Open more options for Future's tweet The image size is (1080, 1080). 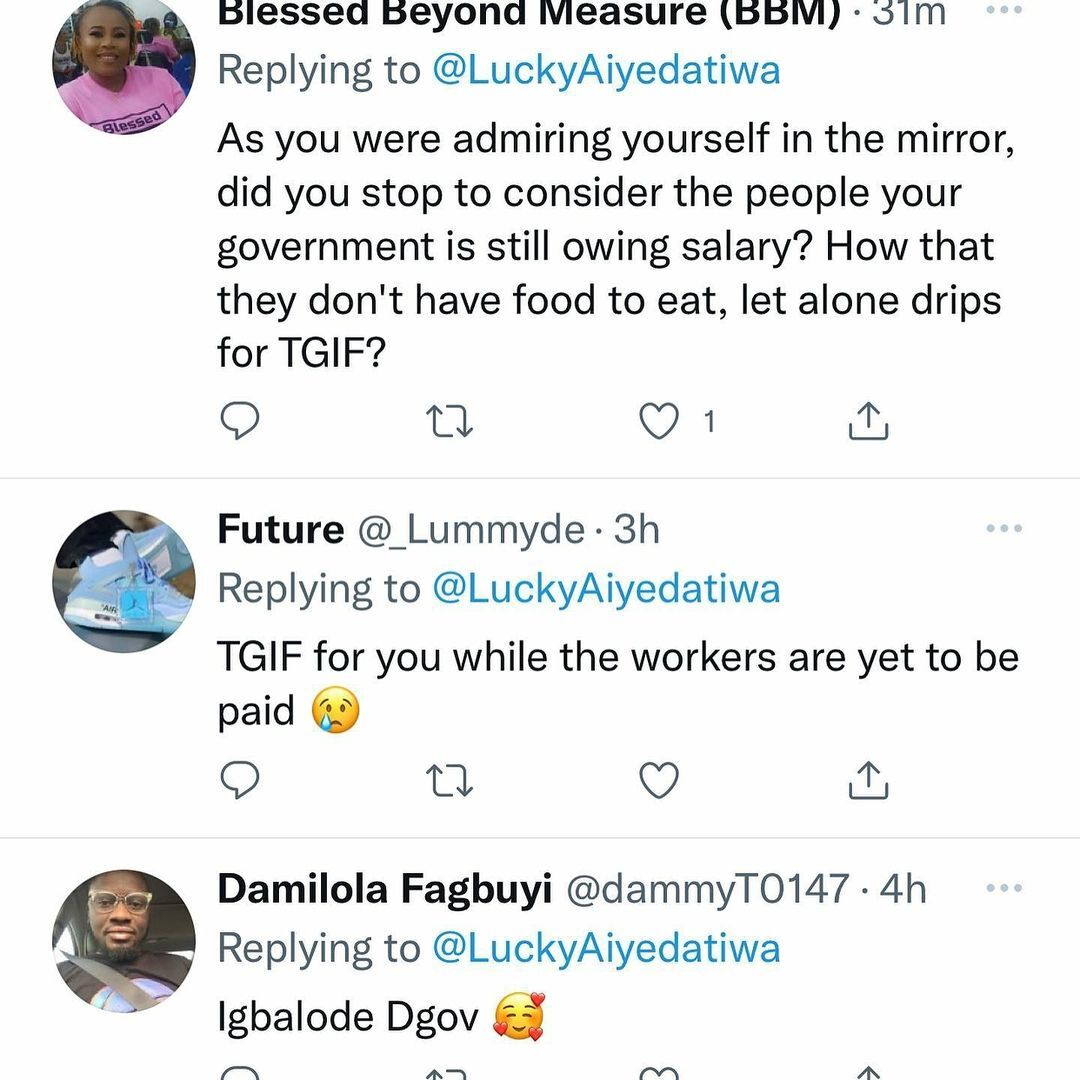click(1003, 529)
